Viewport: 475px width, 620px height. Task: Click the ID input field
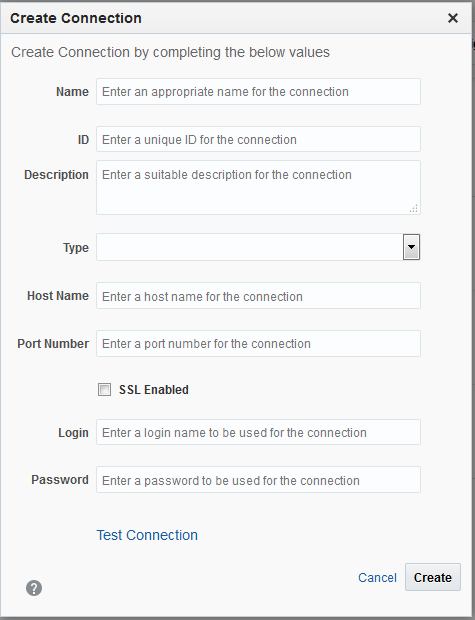click(x=258, y=139)
